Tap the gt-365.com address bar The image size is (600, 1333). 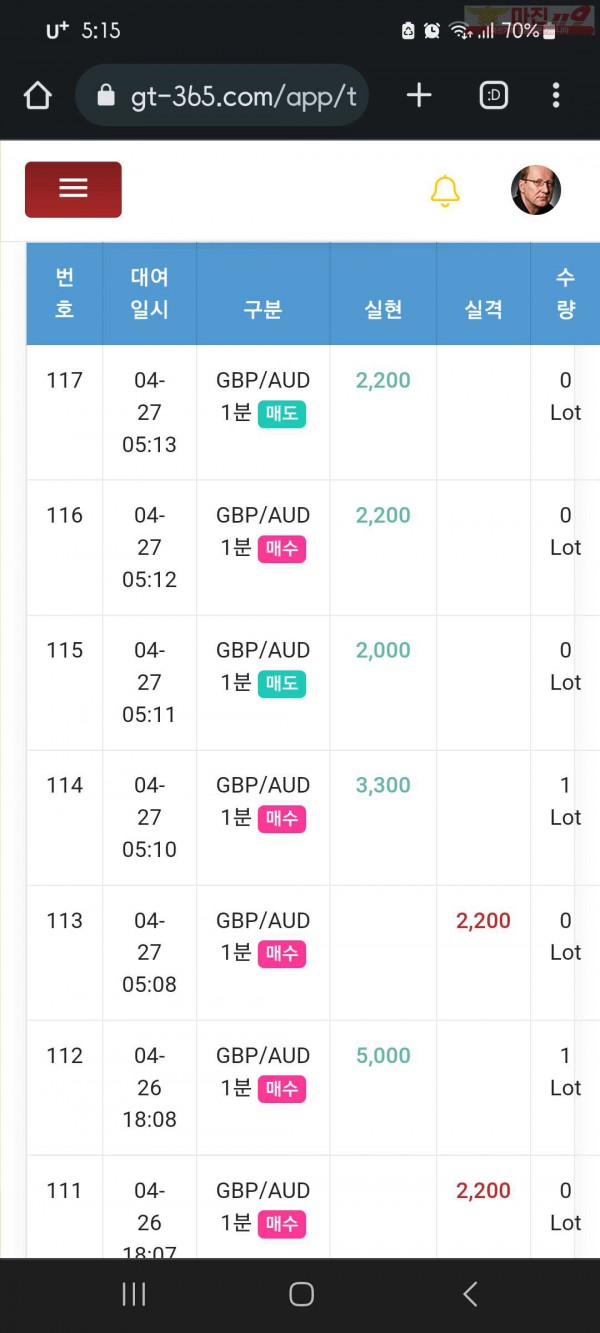click(223, 95)
